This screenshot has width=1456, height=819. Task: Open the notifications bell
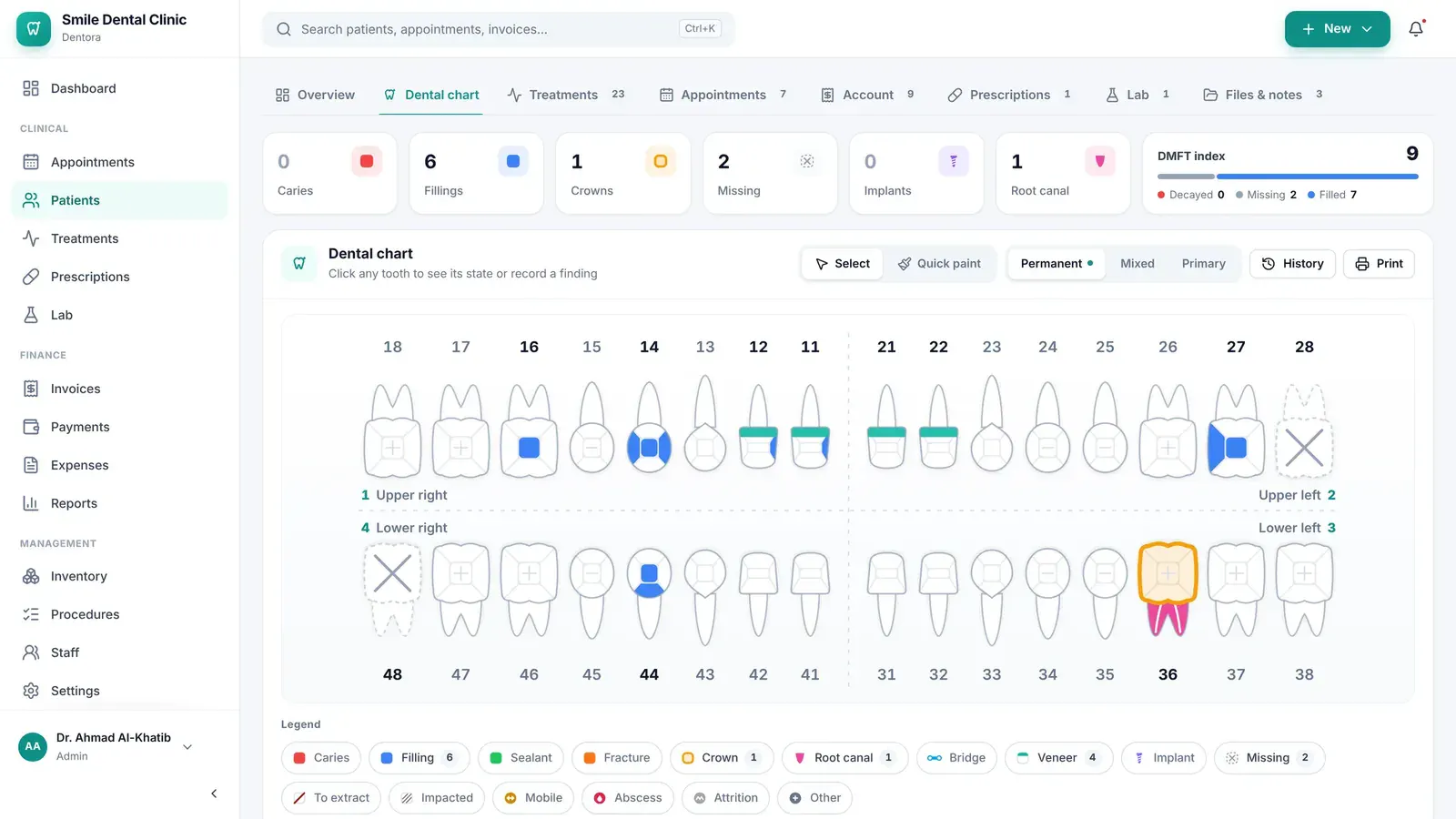(x=1416, y=29)
